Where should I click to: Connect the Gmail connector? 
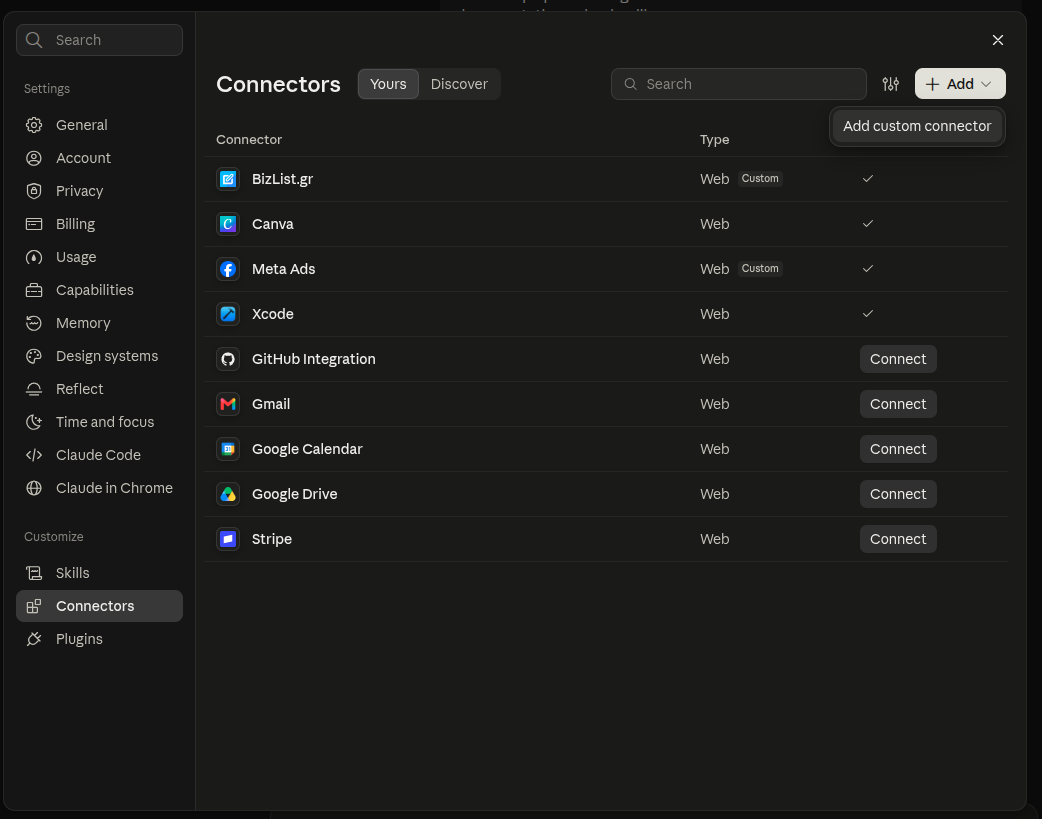tap(898, 404)
